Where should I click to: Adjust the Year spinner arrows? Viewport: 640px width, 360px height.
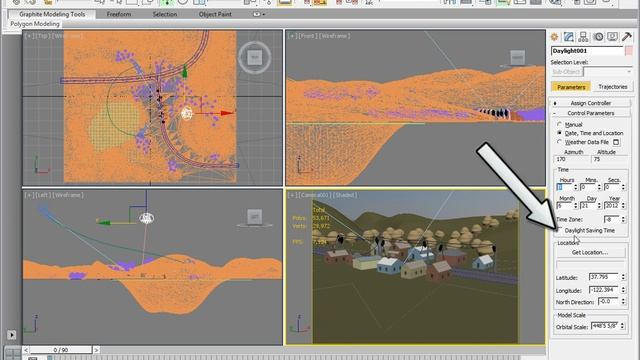tap(623, 206)
